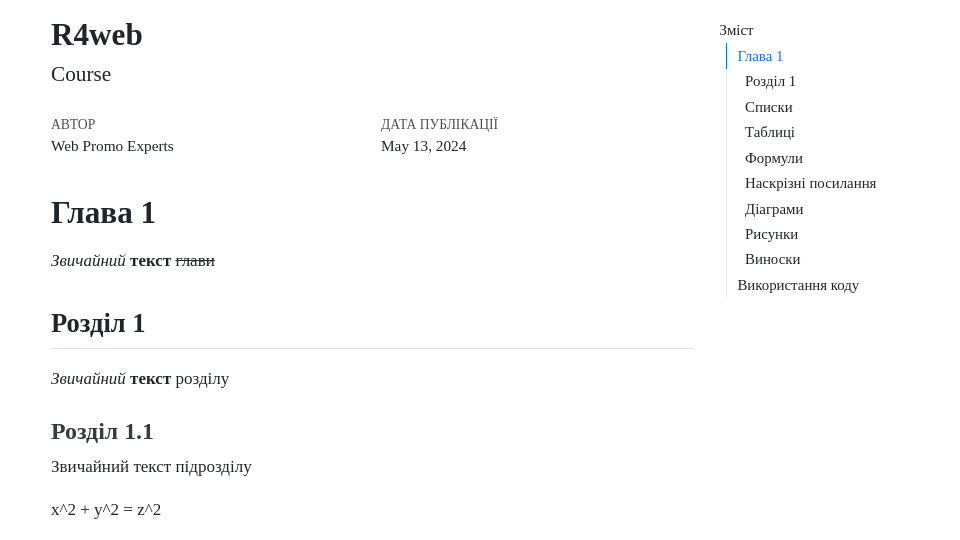This screenshot has height=540, width=960.
Task: Jump to the Рисунки section link
Action: click(x=771, y=234)
